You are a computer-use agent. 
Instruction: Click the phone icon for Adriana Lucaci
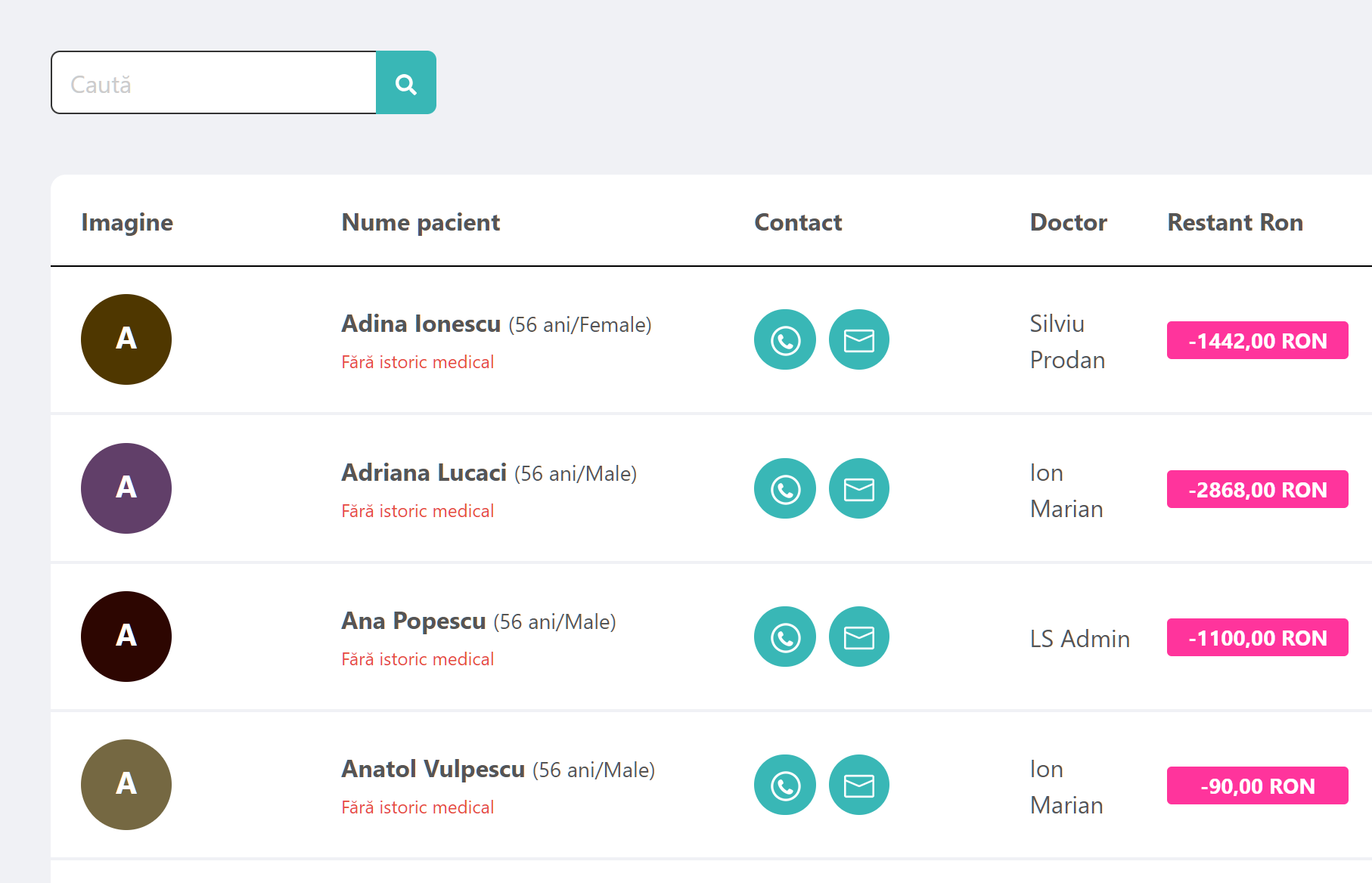tap(784, 488)
